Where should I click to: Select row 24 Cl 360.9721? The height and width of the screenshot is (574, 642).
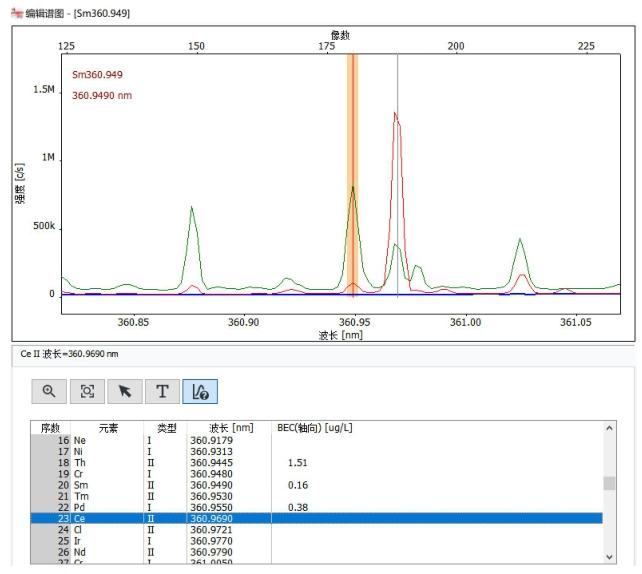coord(316,530)
